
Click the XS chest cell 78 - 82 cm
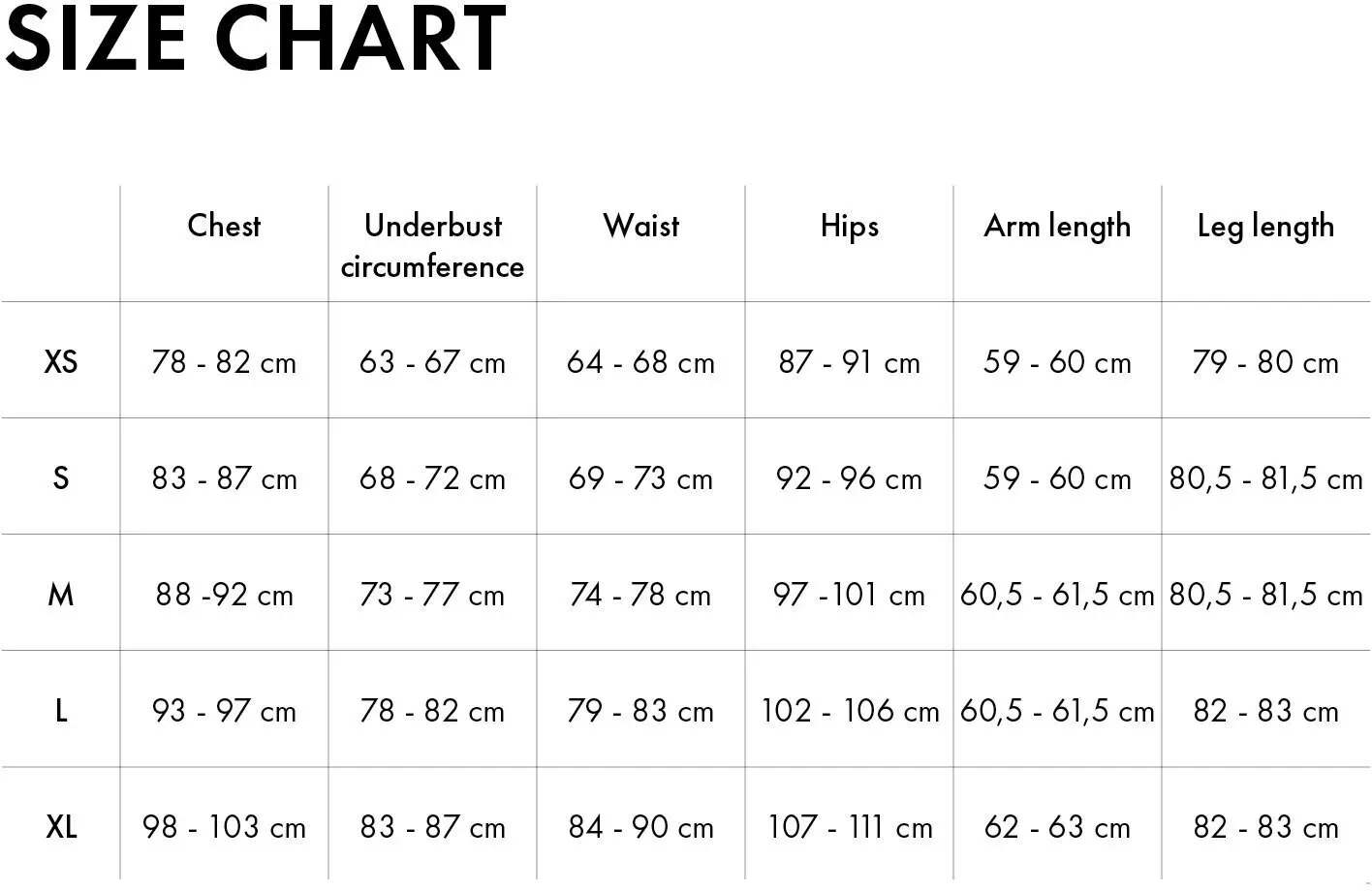click(224, 362)
